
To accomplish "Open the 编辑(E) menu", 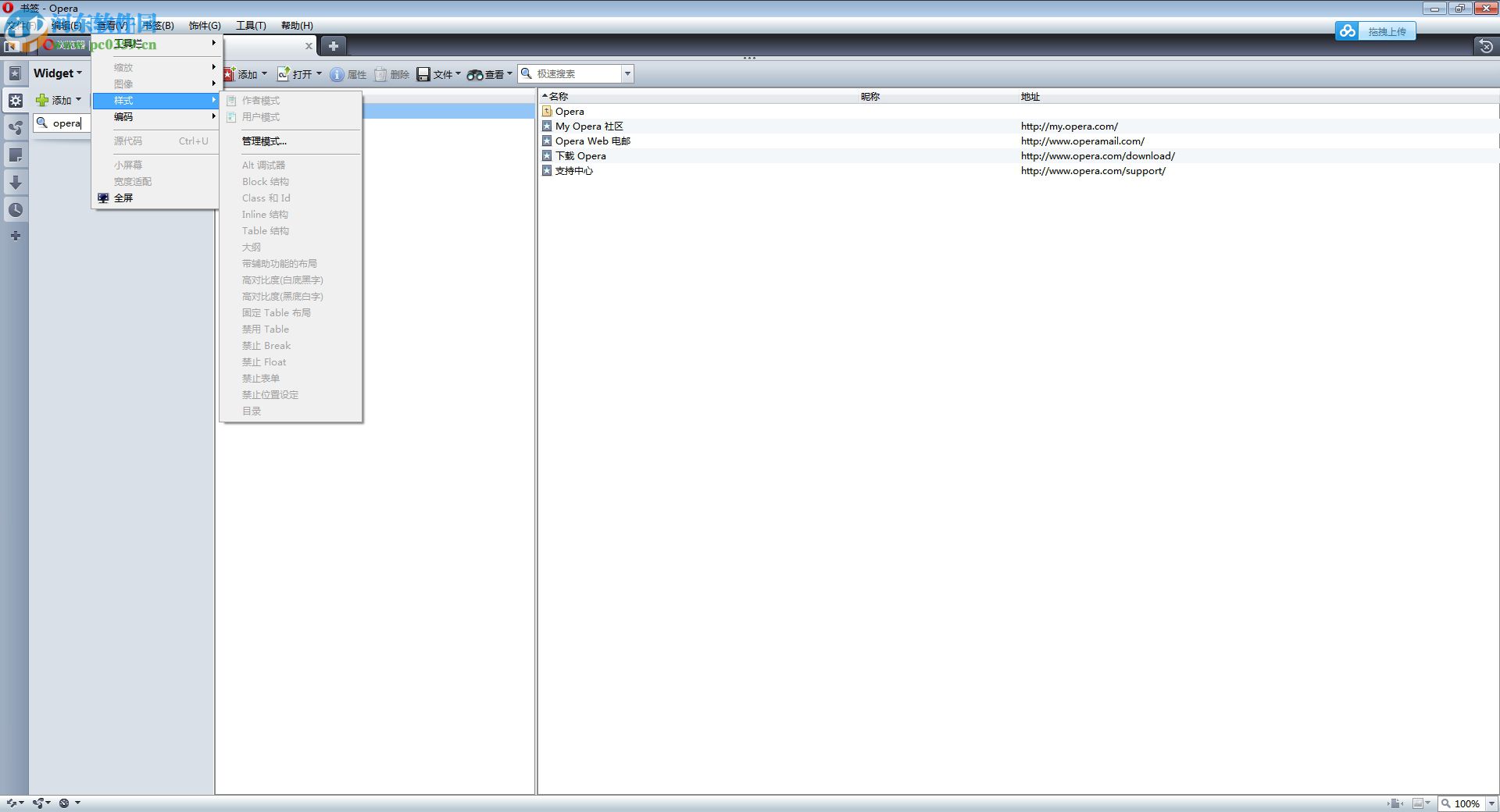I will 66,26.
